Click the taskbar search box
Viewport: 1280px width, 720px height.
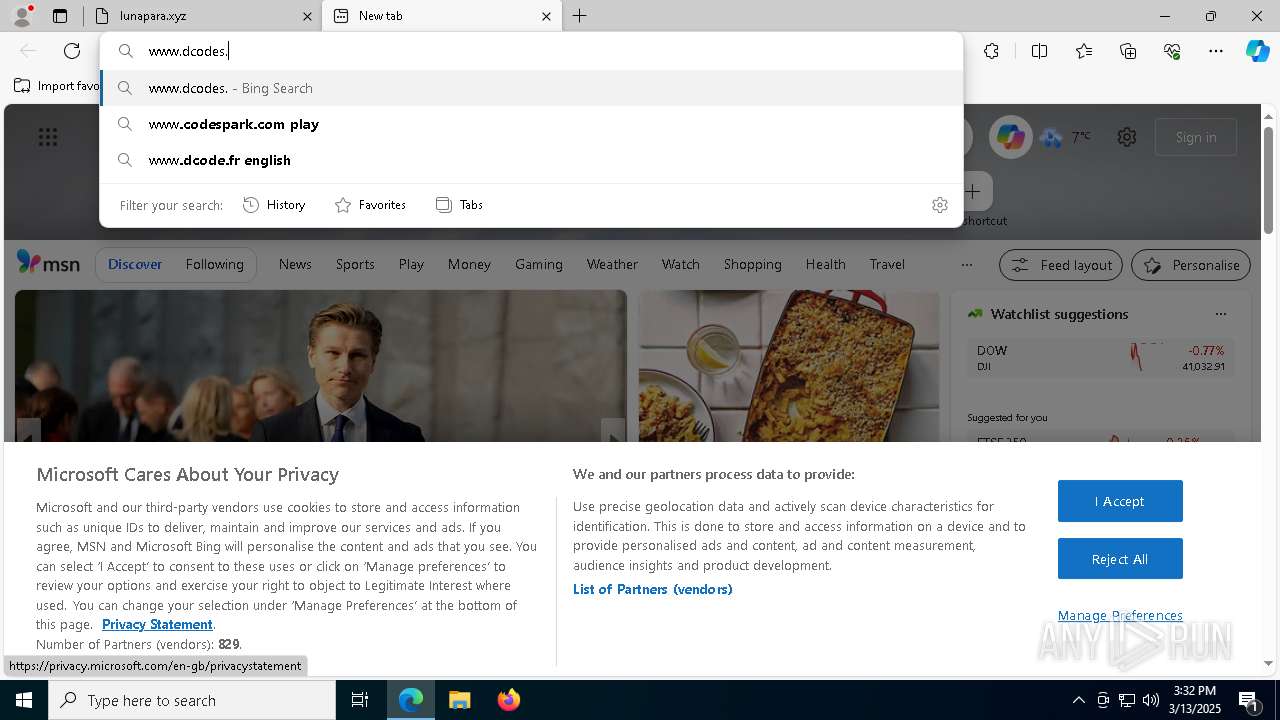pos(192,700)
